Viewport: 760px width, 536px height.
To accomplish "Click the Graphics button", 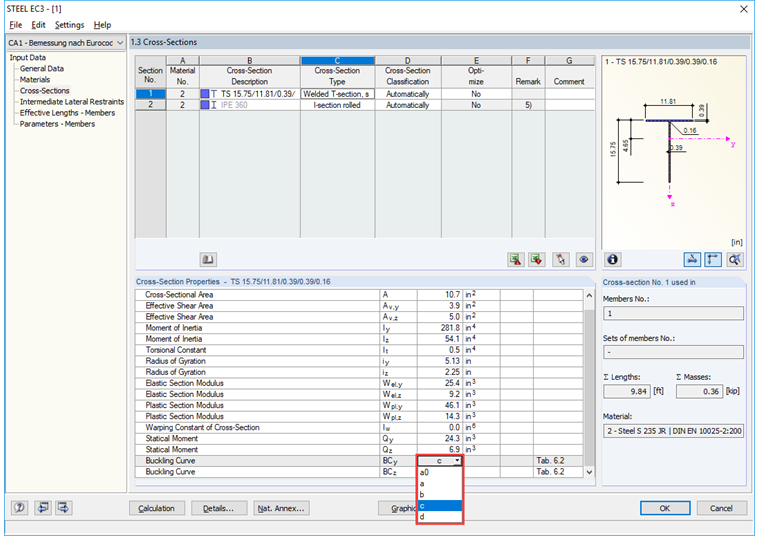I will tap(397, 508).
